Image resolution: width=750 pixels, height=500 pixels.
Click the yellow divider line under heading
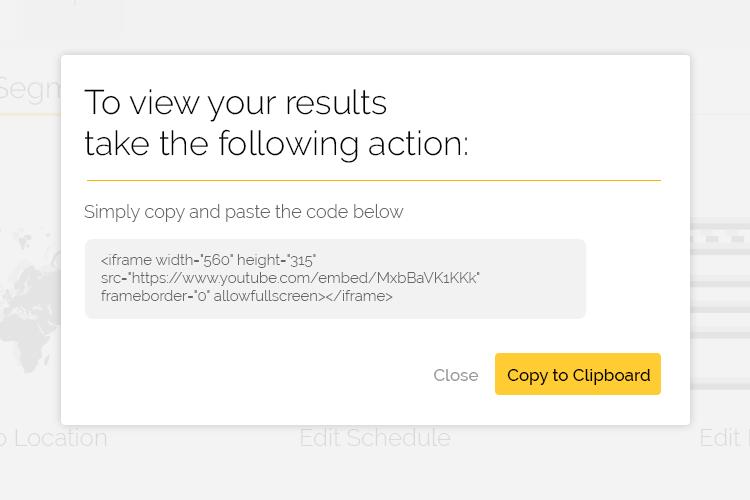(x=374, y=181)
